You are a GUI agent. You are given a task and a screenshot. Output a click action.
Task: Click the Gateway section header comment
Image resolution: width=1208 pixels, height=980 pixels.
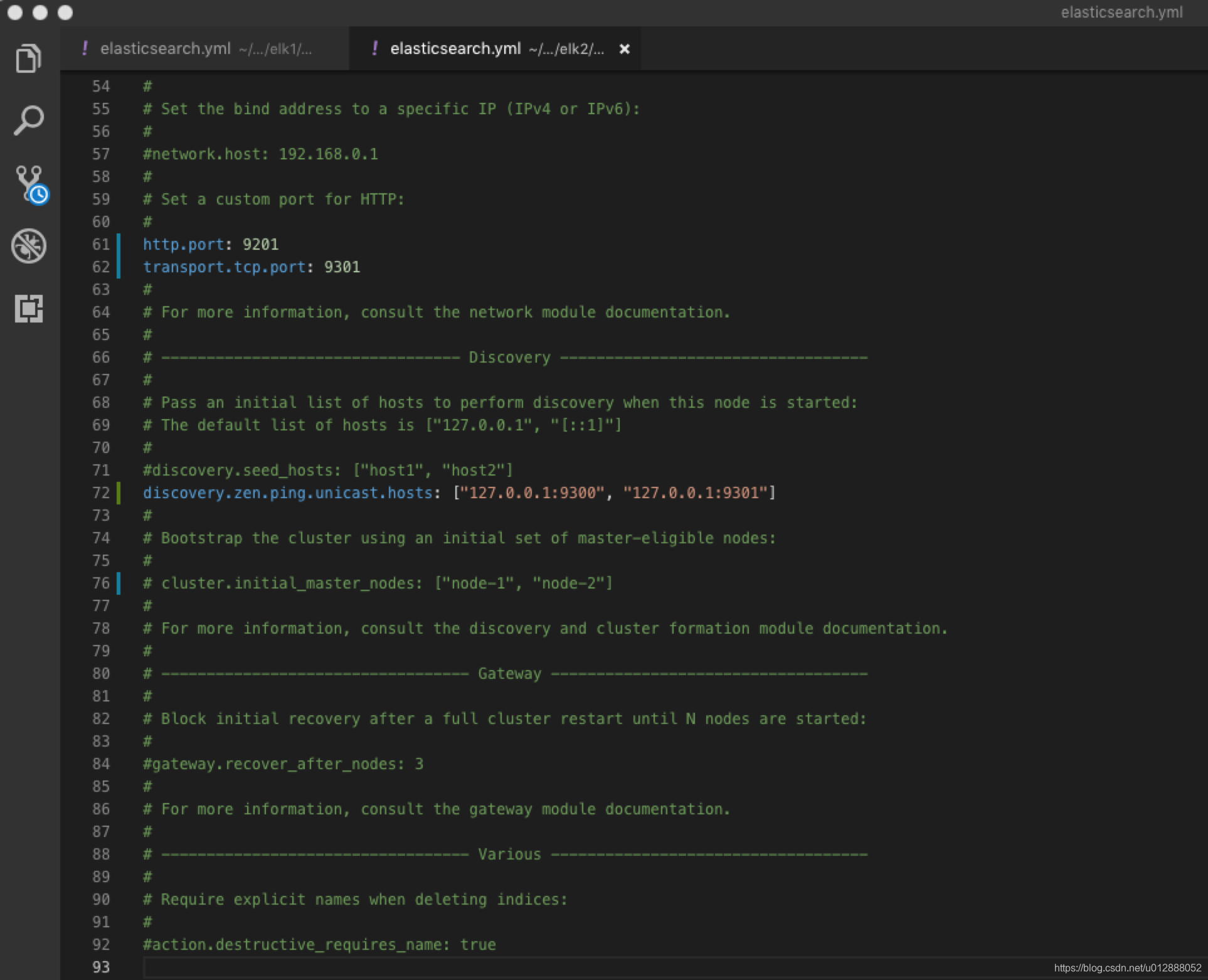coord(506,673)
